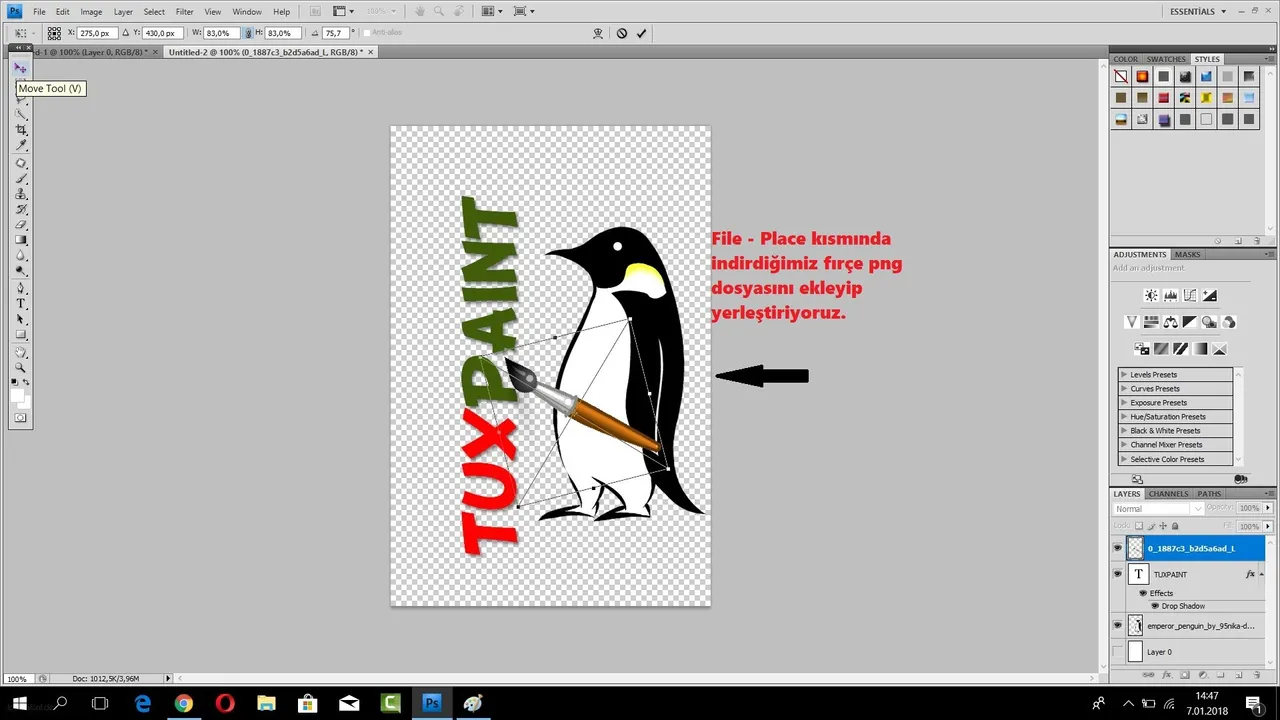Click the Color Balance adjustment icon

pos(1170,322)
